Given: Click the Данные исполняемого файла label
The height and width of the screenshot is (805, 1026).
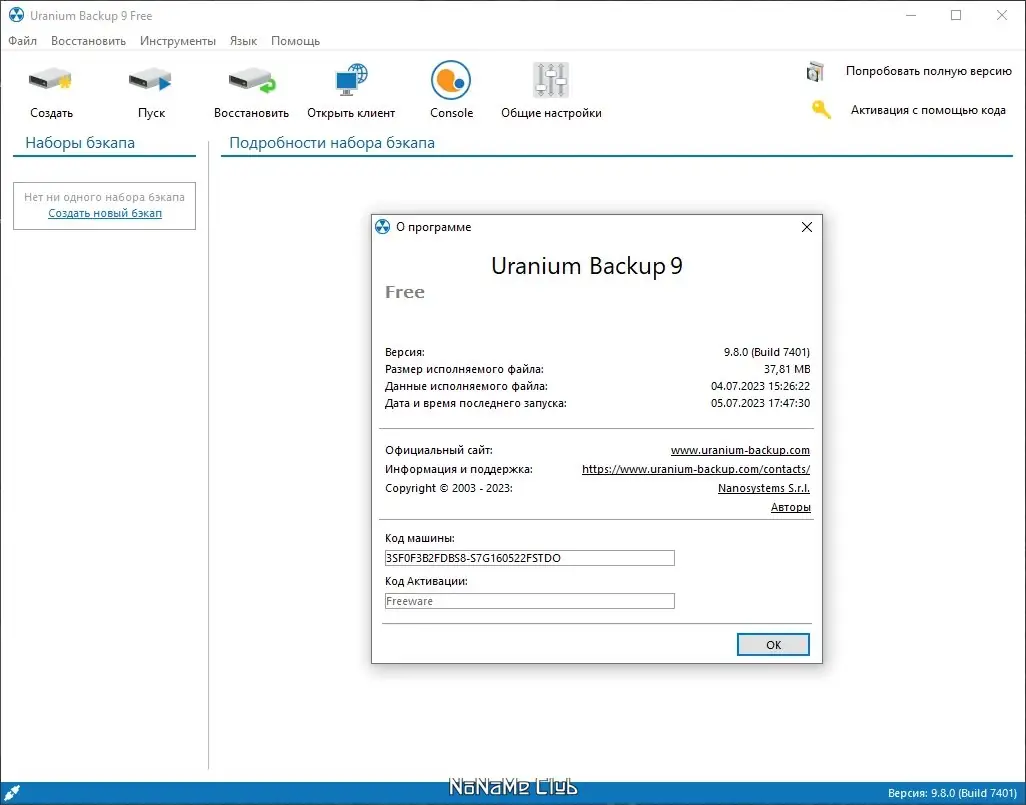Looking at the screenshot, I should point(466,386).
